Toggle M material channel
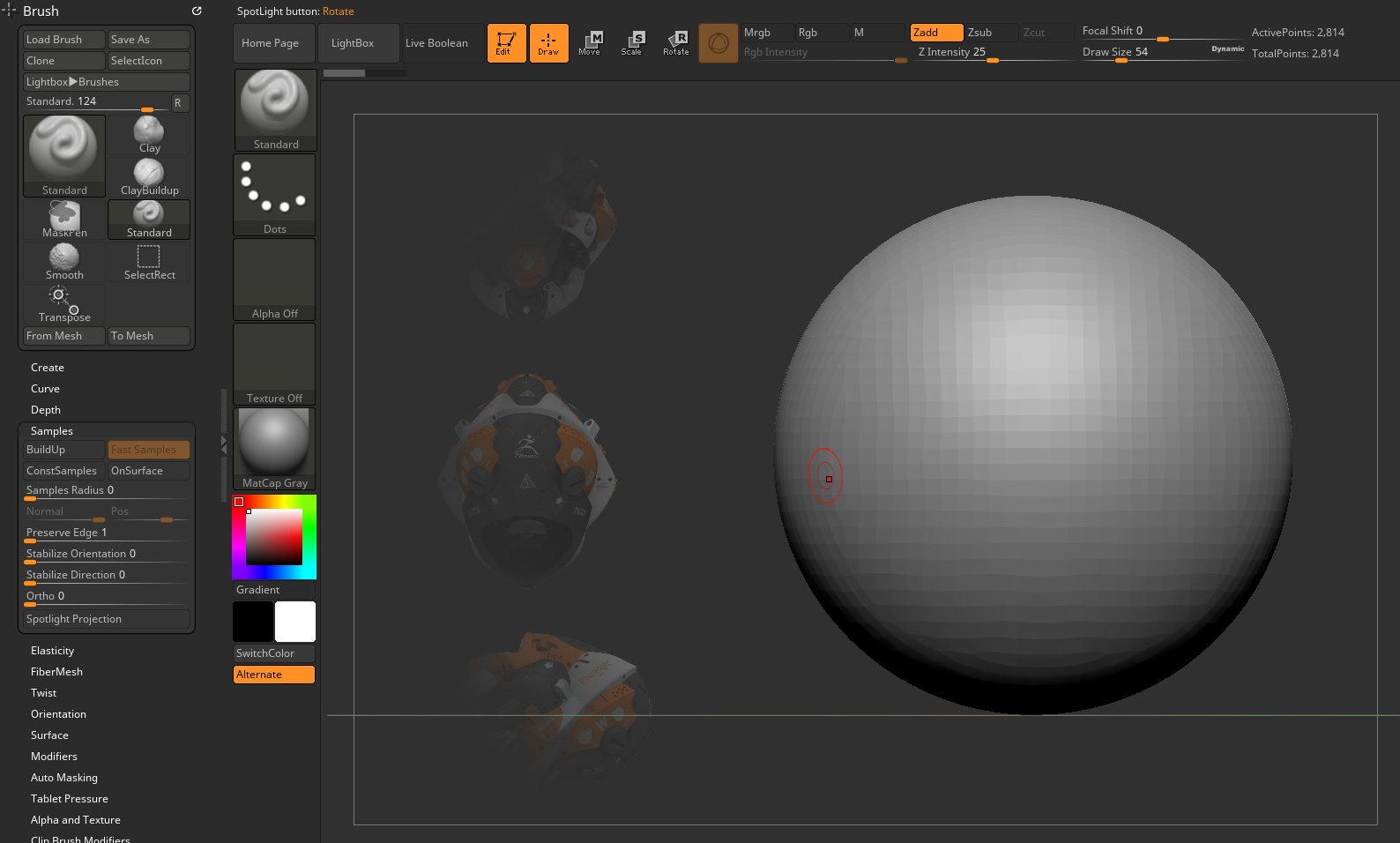 pos(878,33)
